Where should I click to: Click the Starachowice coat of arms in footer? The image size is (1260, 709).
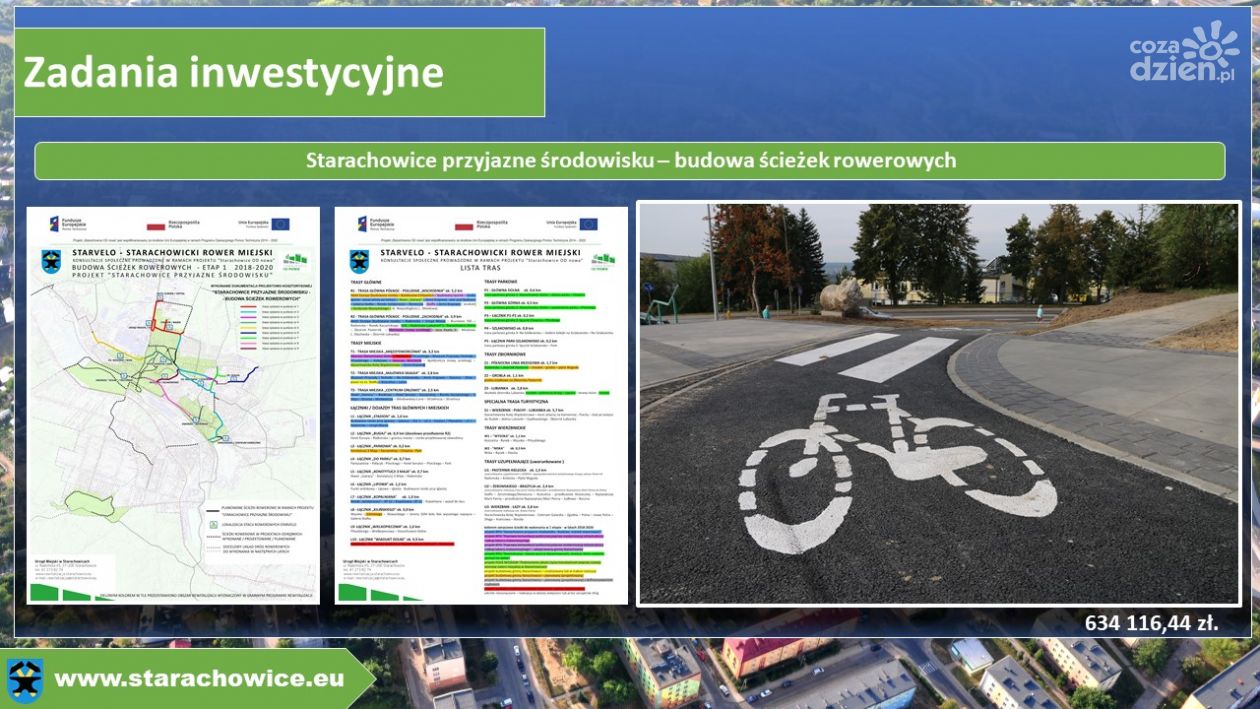click(x=25, y=679)
